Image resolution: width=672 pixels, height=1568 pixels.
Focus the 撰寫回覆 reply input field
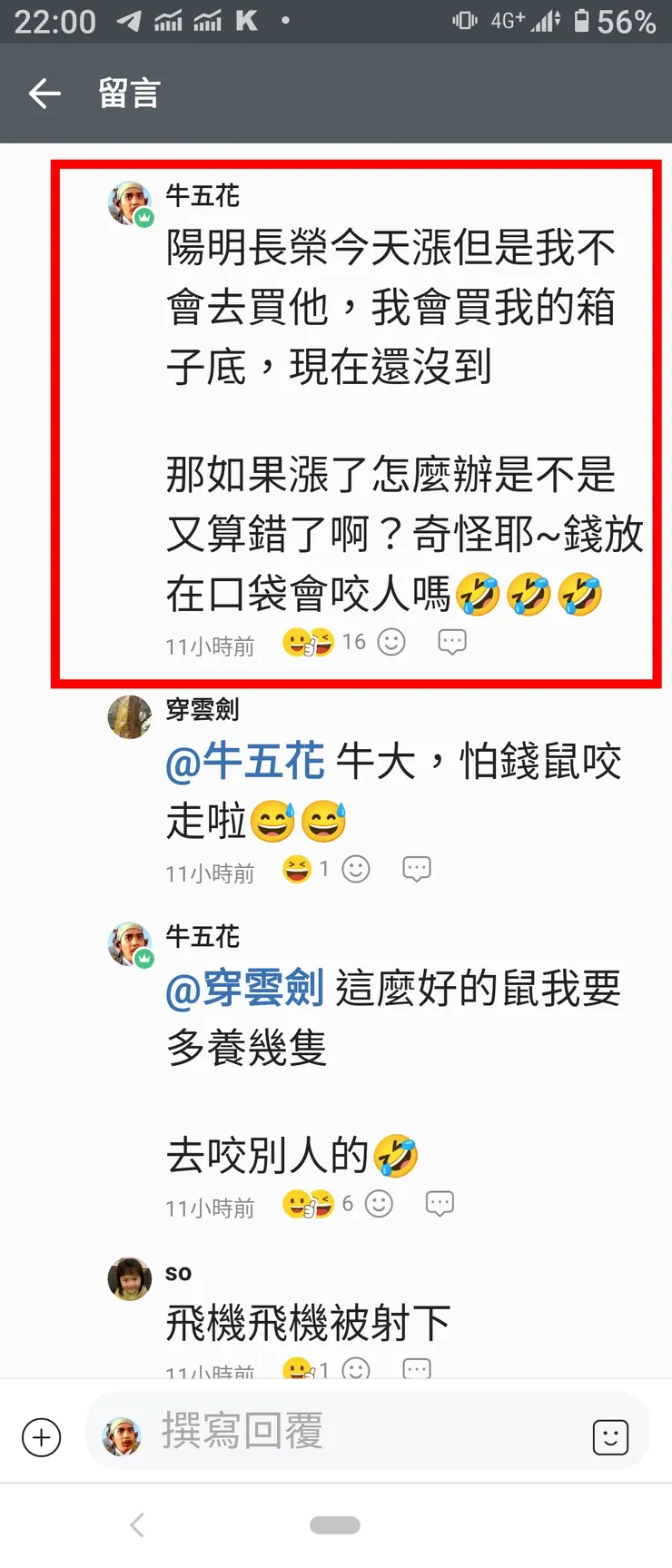pos(368,1431)
